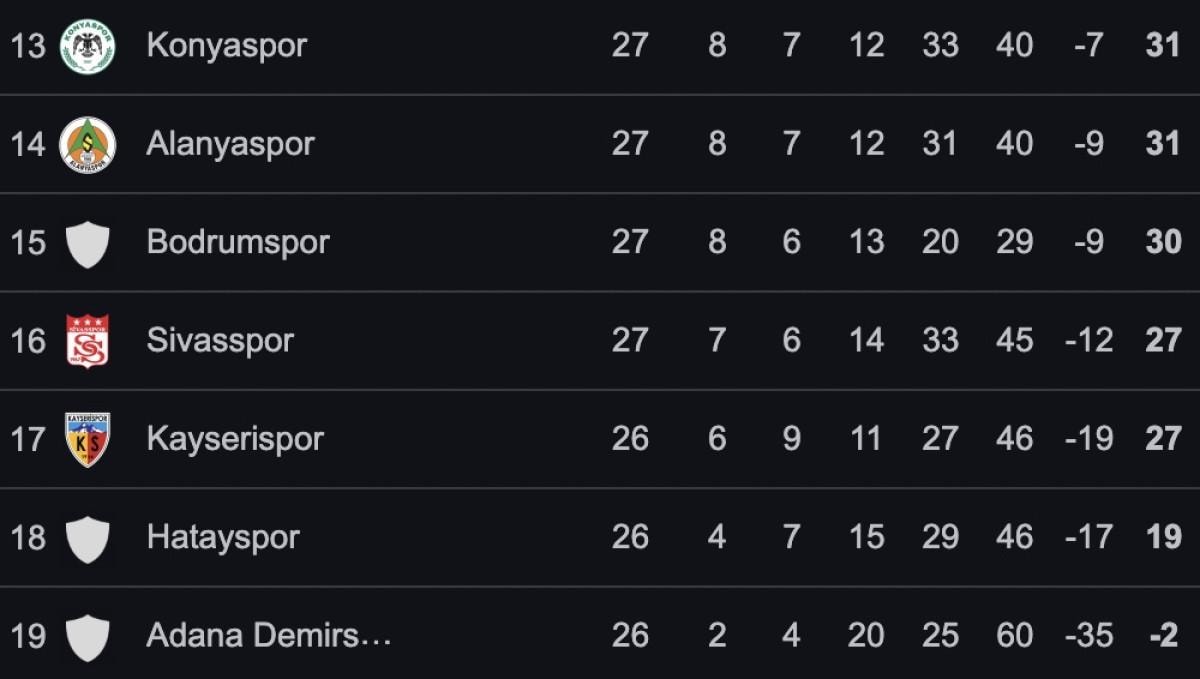Click Bodrumspor's 30 points total
Viewport: 1200px width, 679px height.
pyautogui.click(x=1163, y=243)
